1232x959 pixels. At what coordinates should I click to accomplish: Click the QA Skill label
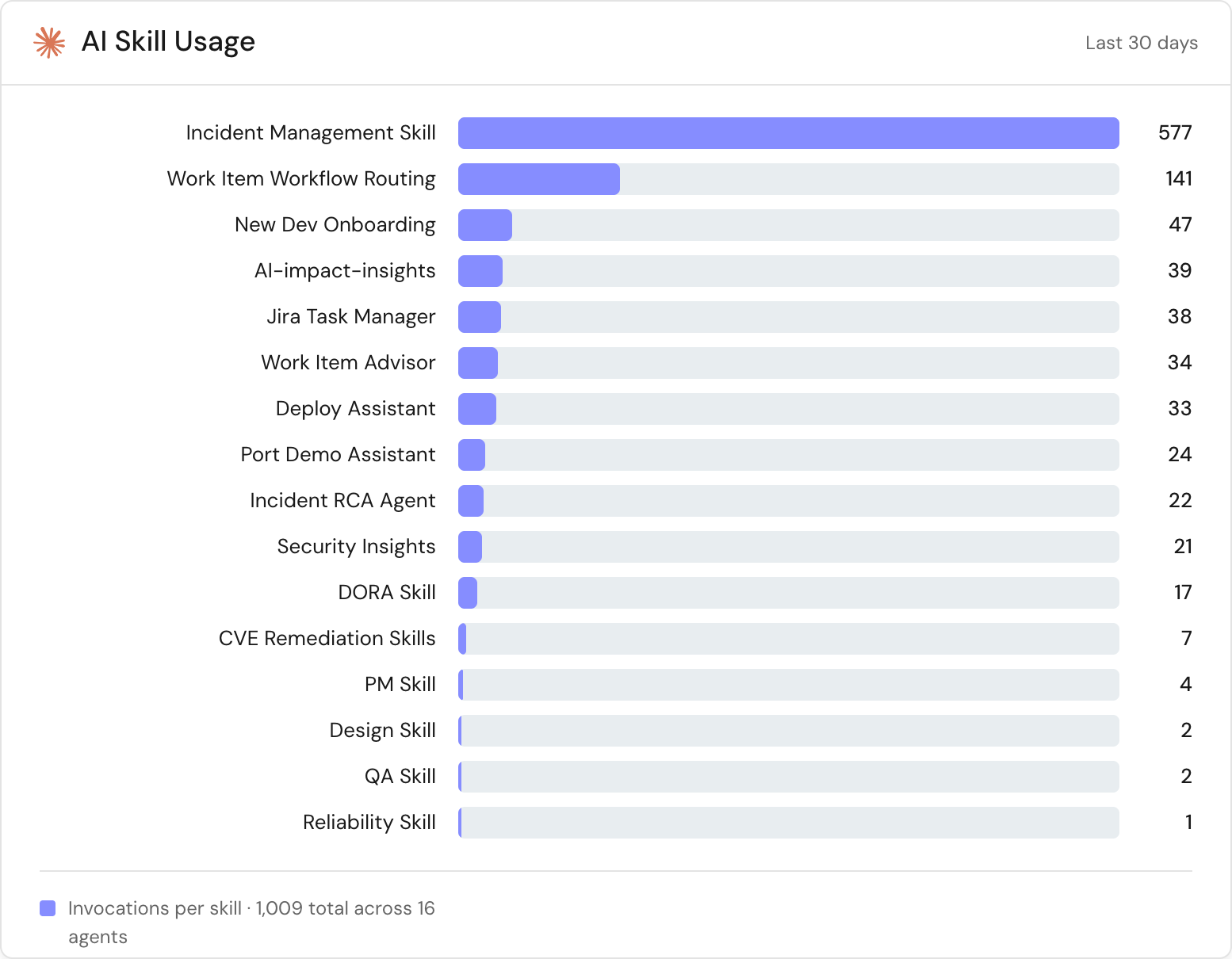coord(400,777)
